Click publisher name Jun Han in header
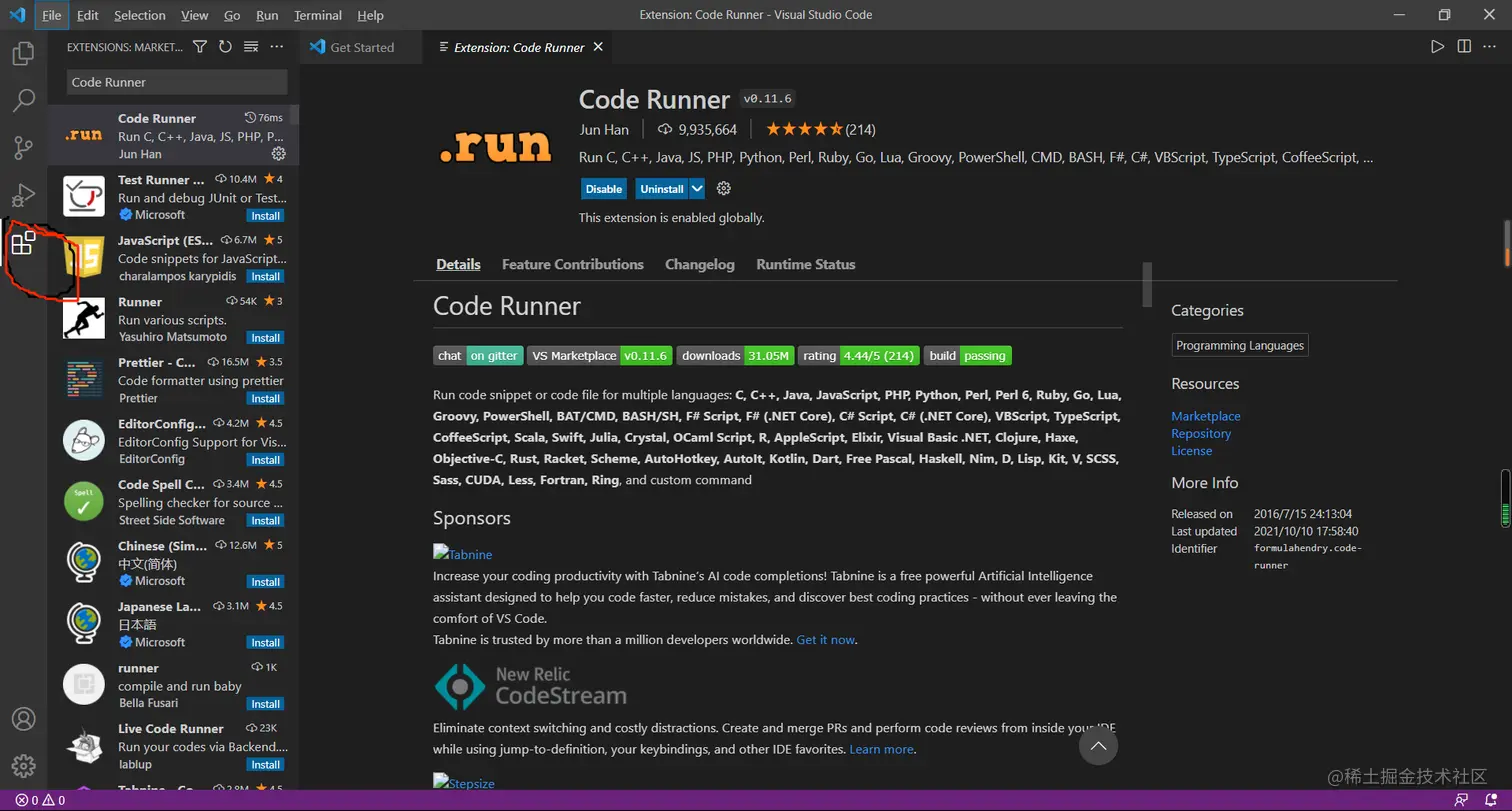 pyautogui.click(x=603, y=129)
